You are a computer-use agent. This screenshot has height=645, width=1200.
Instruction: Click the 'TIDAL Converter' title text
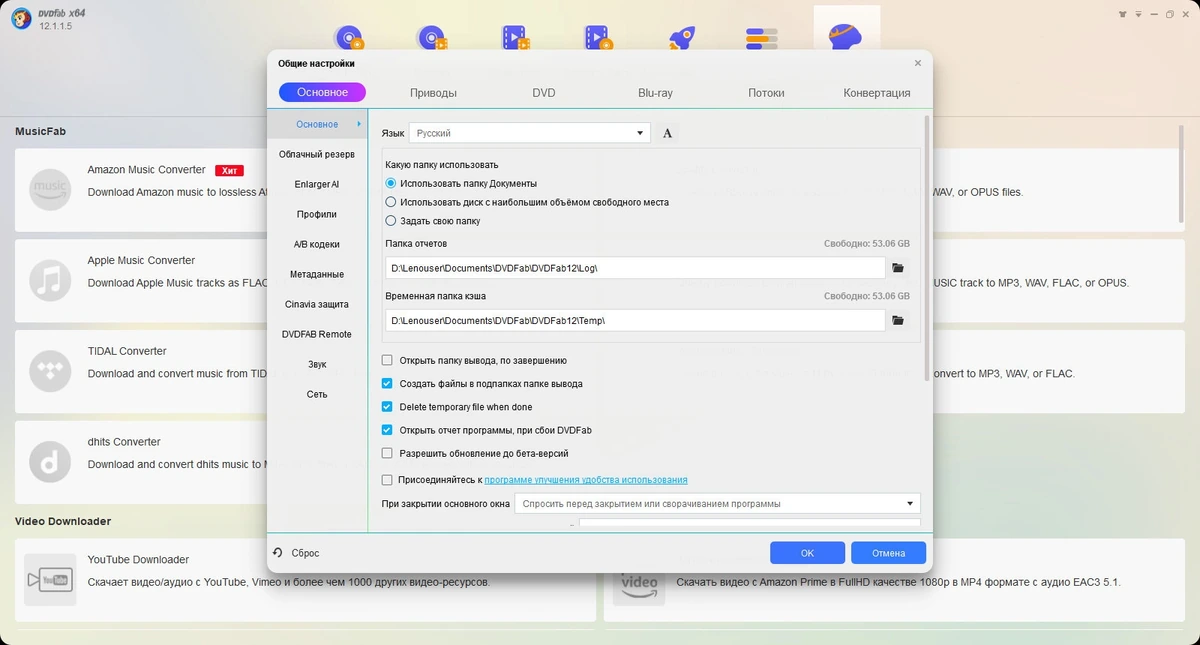pyautogui.click(x=127, y=351)
